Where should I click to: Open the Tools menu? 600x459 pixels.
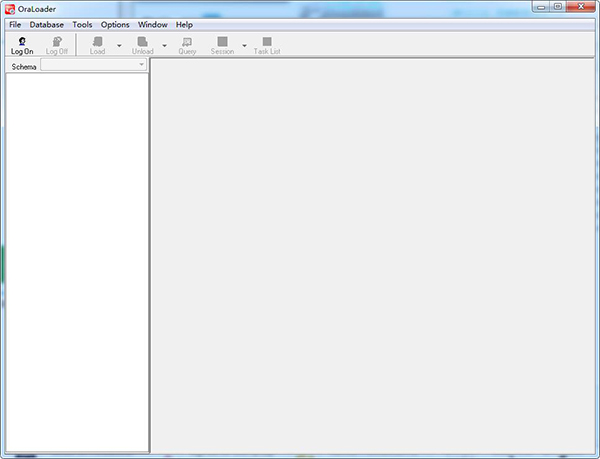82,24
